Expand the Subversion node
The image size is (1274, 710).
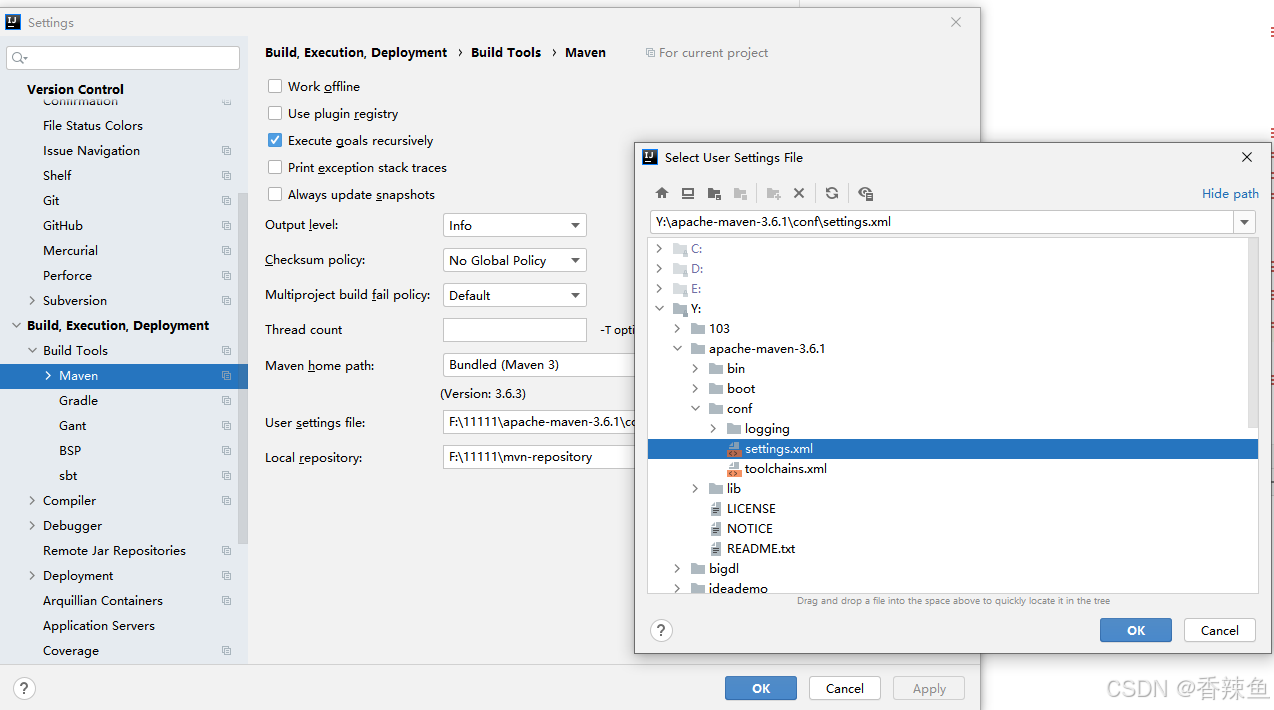32,301
